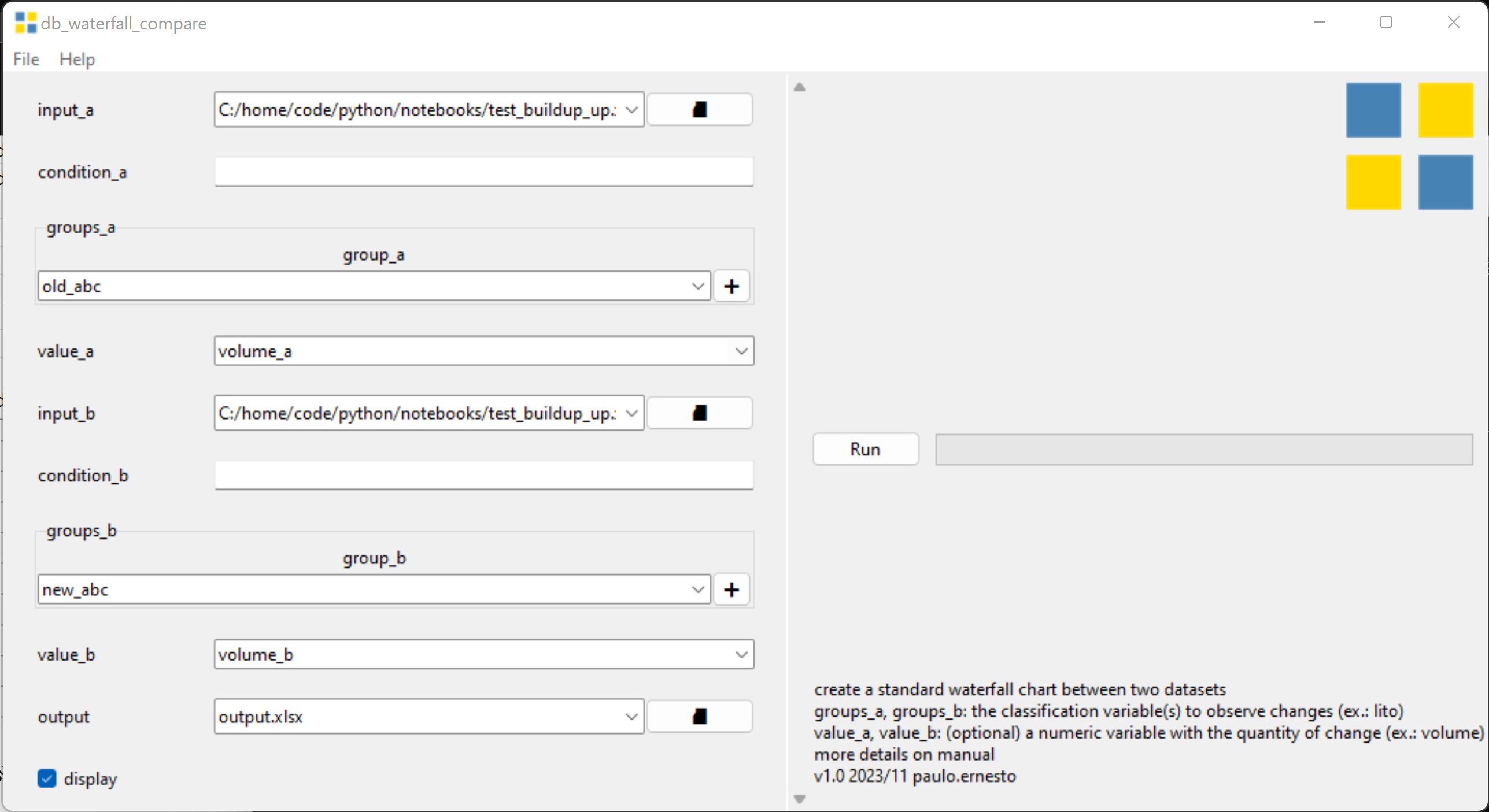Click the progress bar next to Run

tap(1204, 449)
